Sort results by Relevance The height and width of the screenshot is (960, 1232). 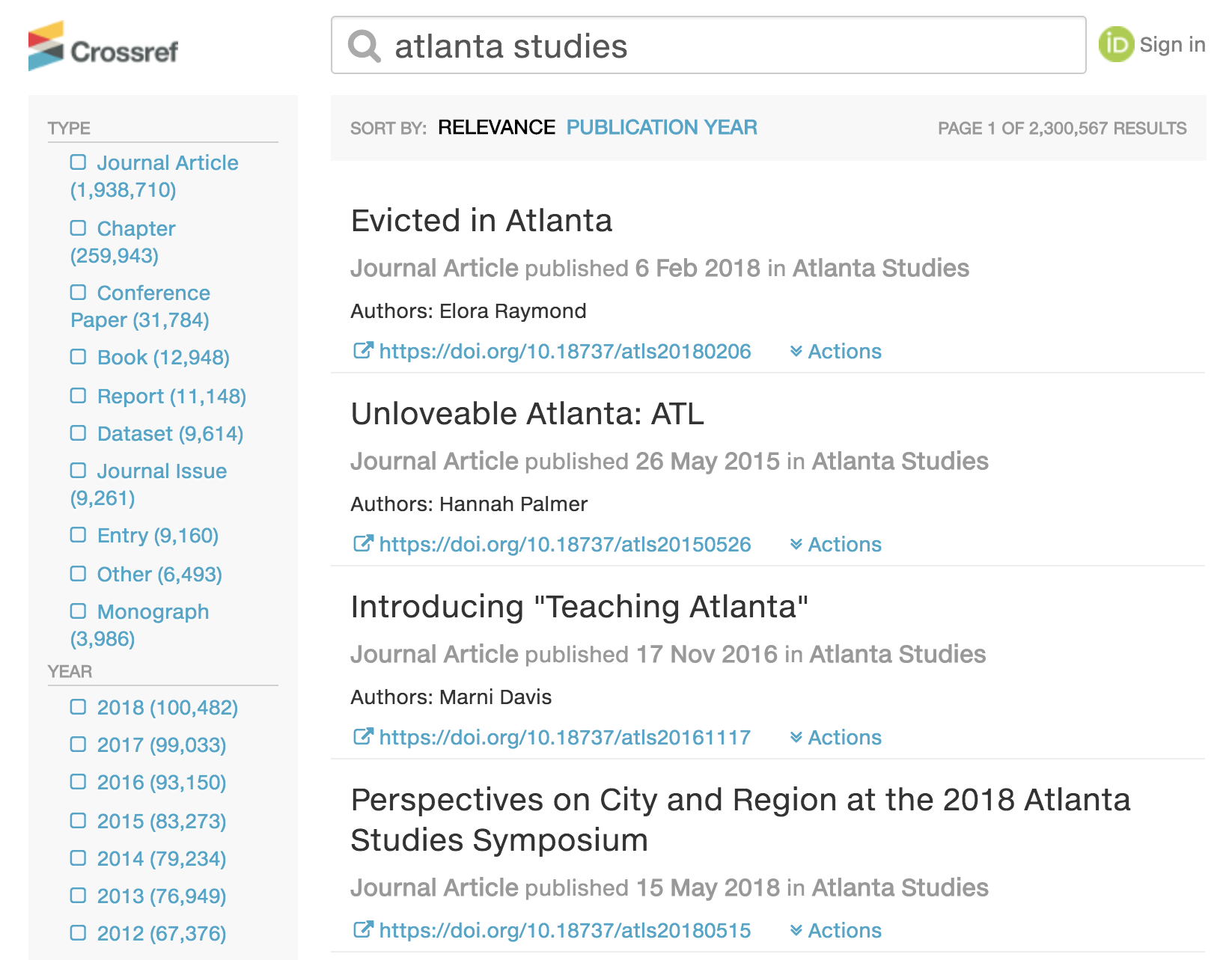pyautogui.click(x=496, y=127)
